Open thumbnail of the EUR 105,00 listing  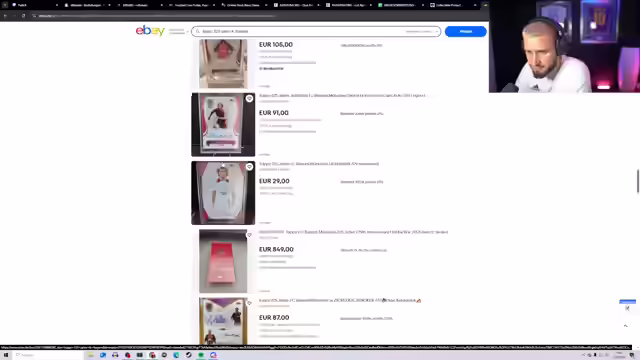(223, 64)
